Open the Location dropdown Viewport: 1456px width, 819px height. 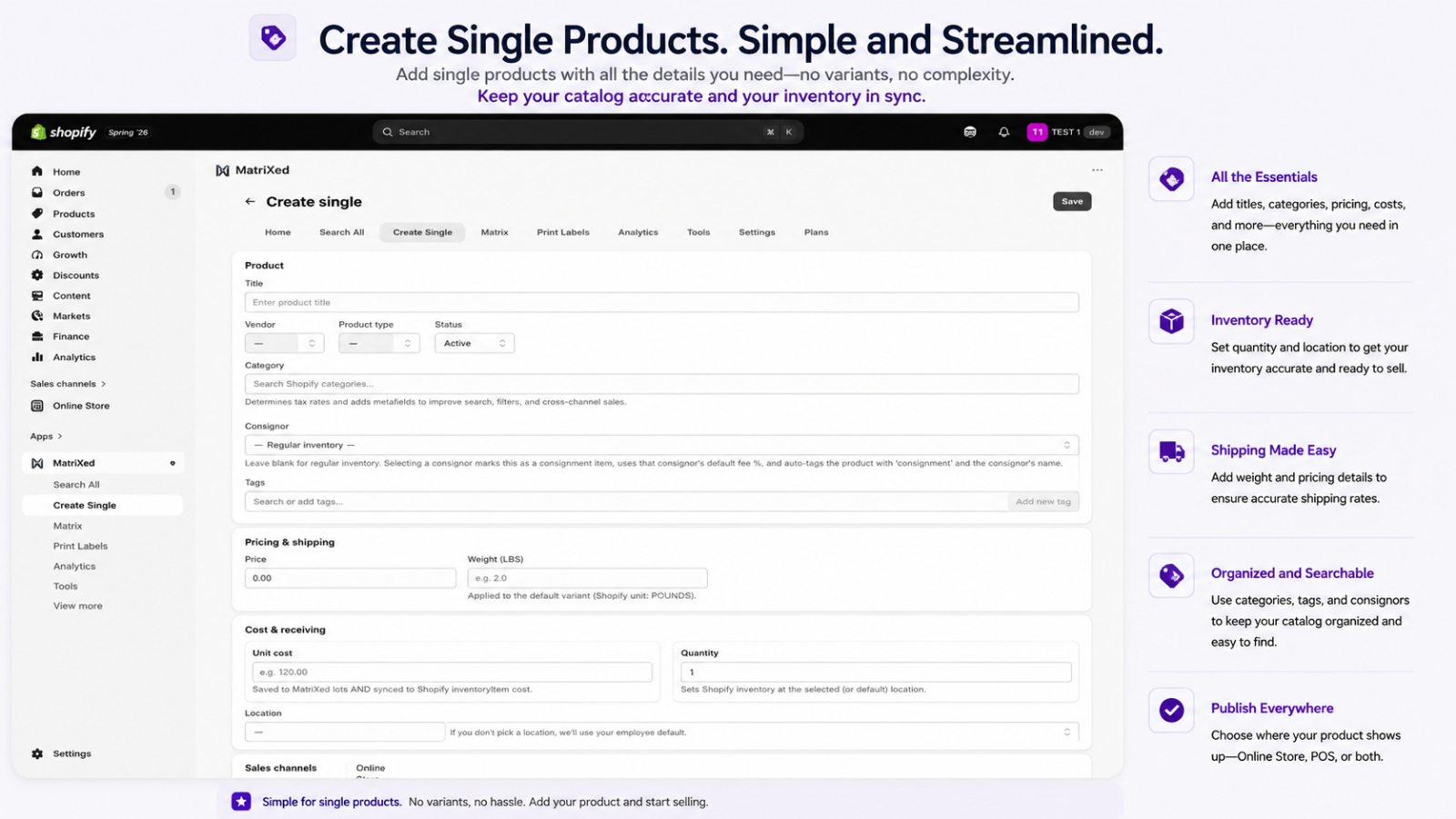click(x=662, y=732)
